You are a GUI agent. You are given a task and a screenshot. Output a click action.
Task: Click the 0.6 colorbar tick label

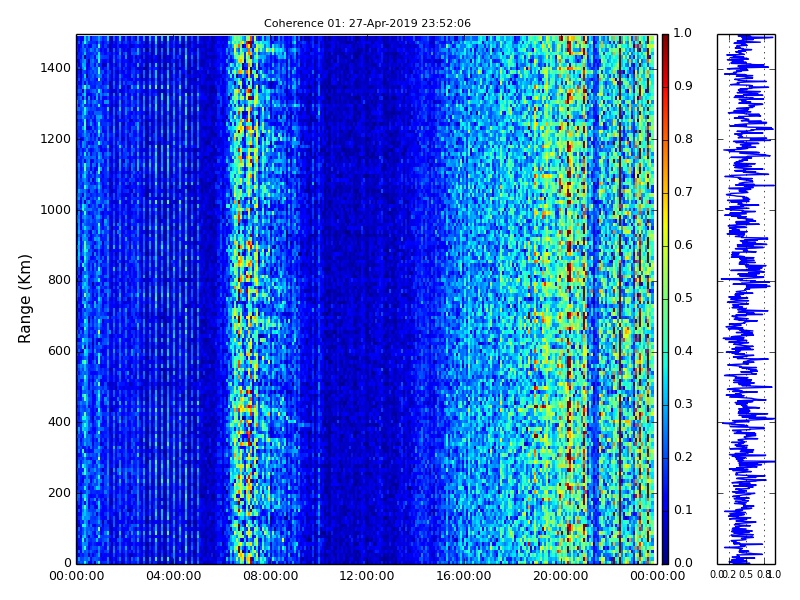point(683,245)
